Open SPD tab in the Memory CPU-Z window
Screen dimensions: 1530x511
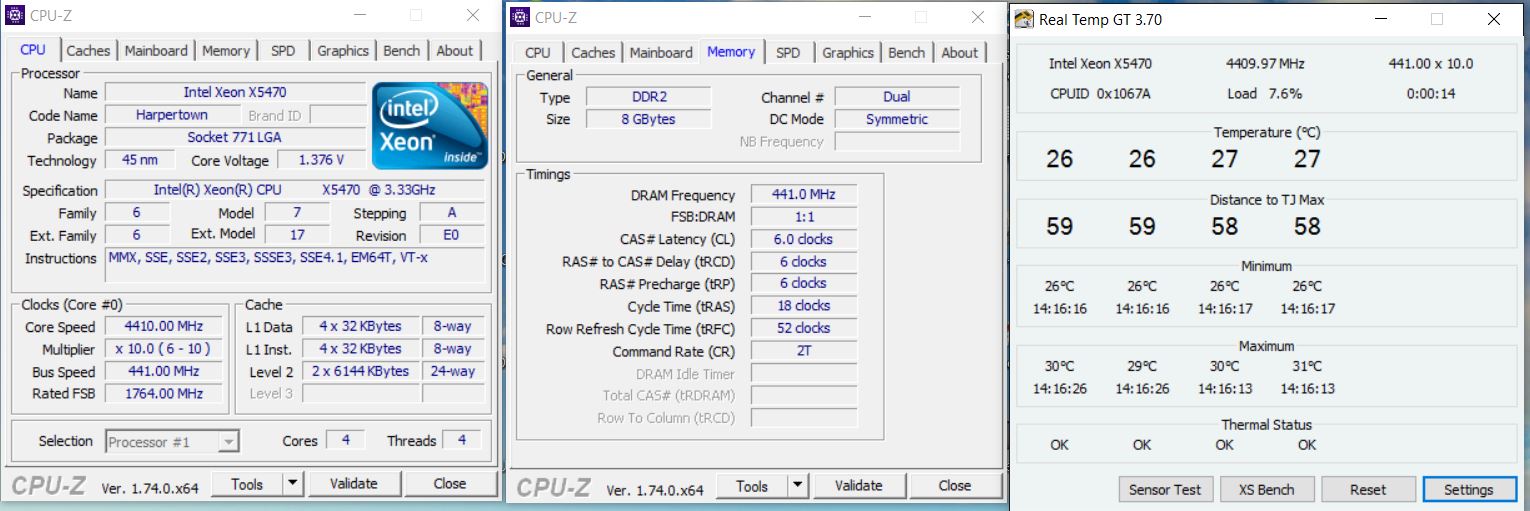click(788, 52)
